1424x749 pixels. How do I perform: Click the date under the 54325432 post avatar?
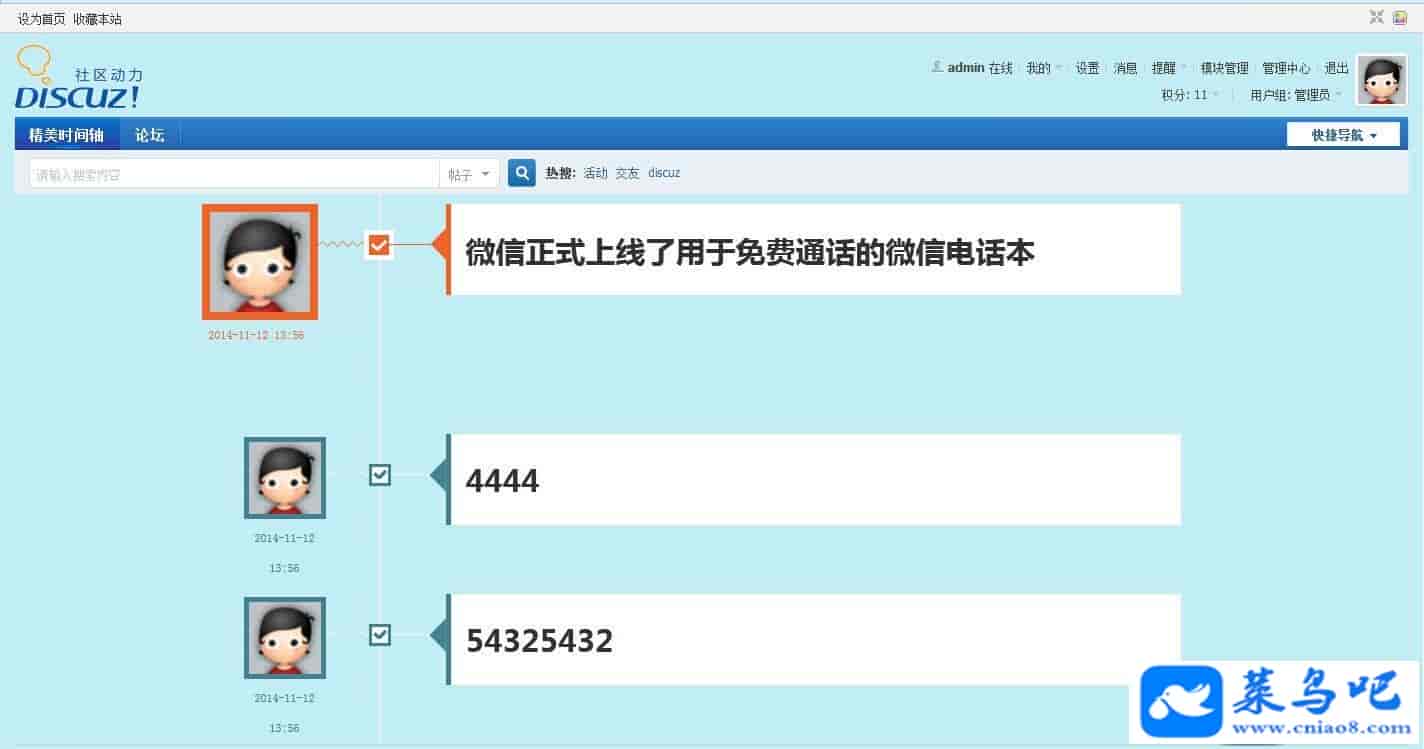pyautogui.click(x=284, y=713)
